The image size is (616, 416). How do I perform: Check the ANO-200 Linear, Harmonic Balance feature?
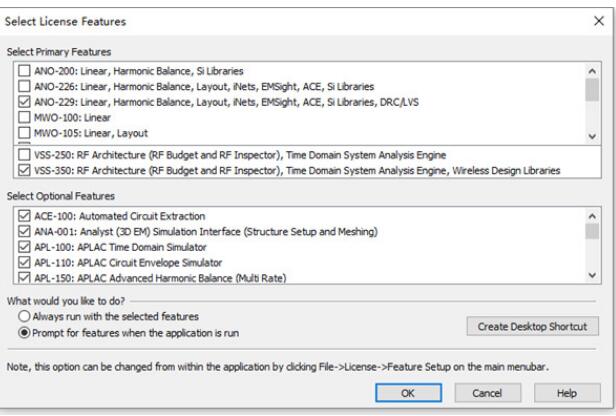click(24, 71)
